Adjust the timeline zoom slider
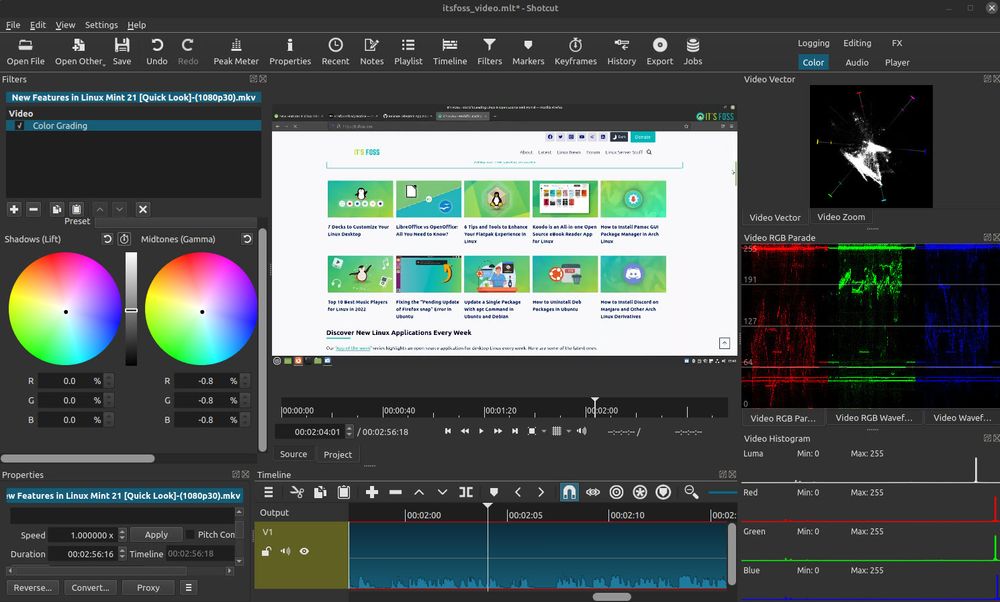Viewport: 1000px width, 602px height. pyautogui.click(x=720, y=492)
